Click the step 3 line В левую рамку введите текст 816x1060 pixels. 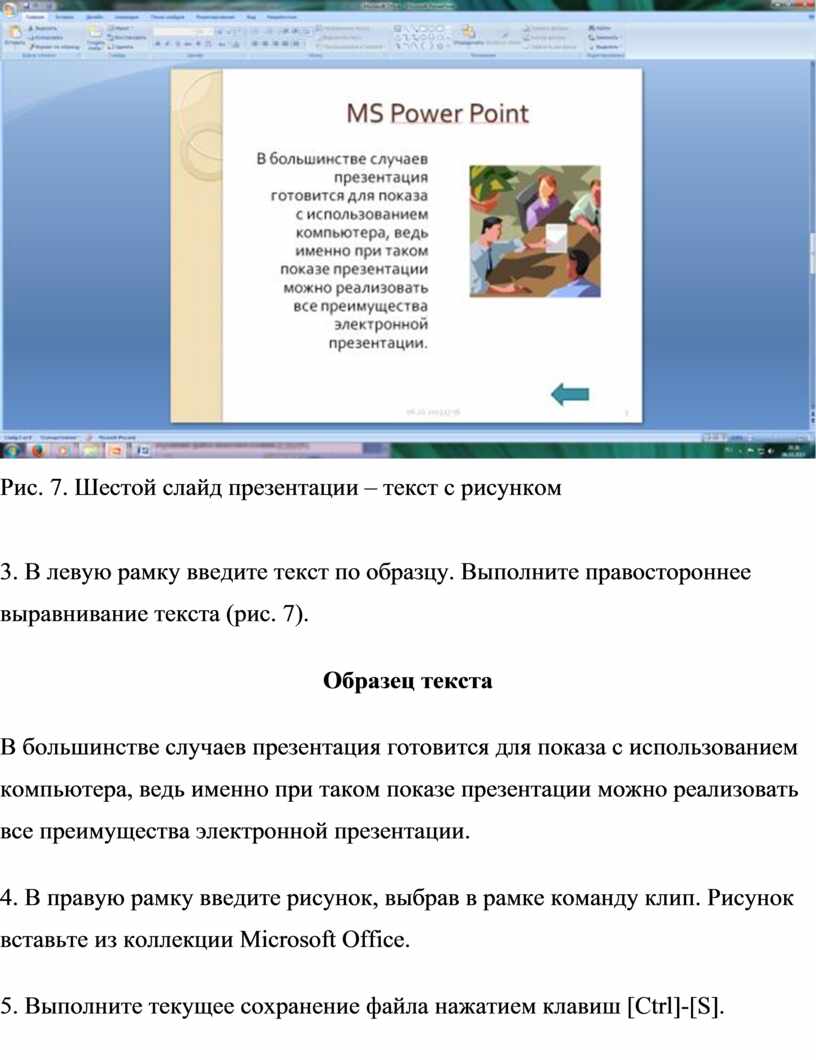pos(375,572)
